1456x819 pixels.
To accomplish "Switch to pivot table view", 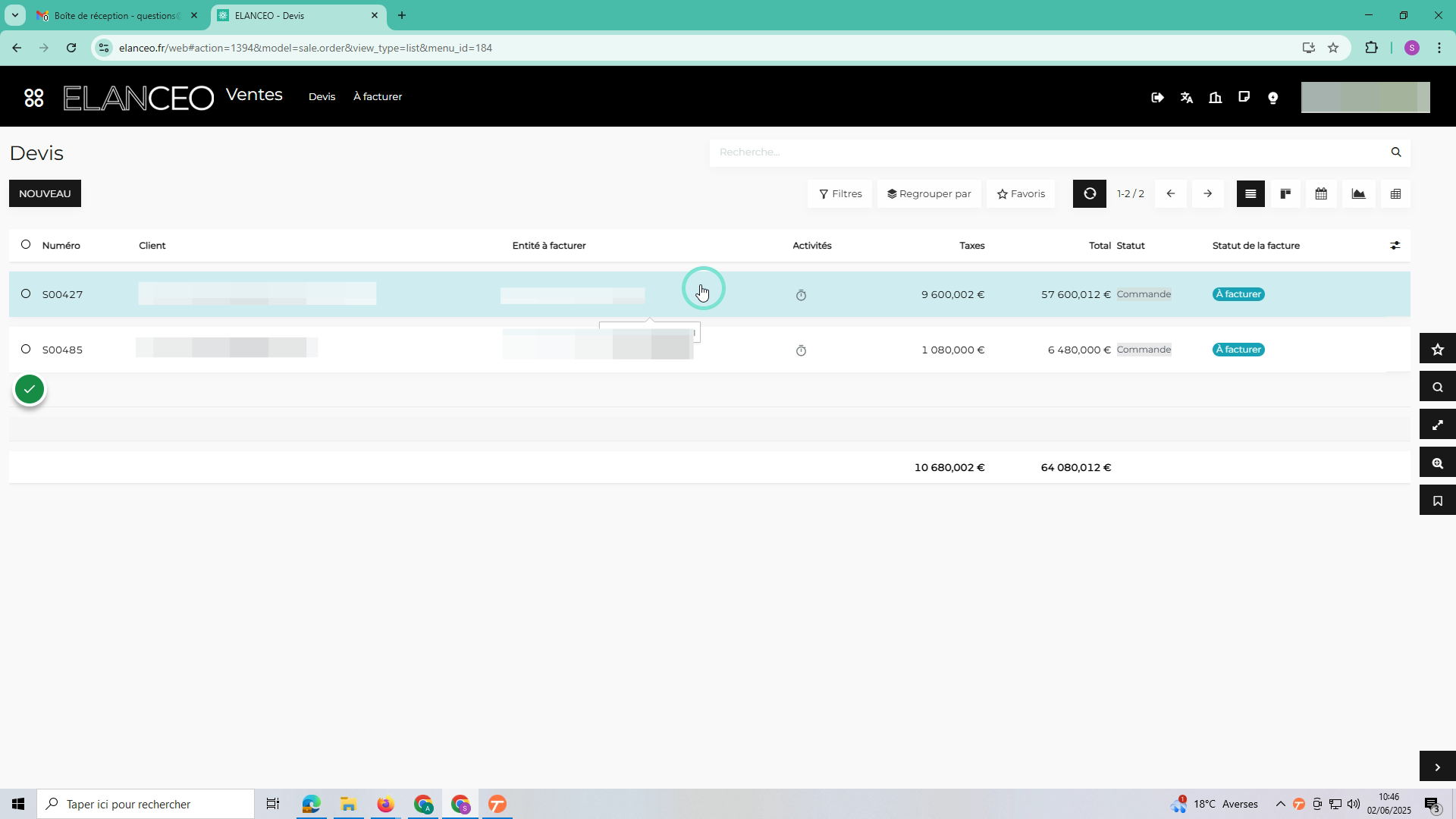I will [1395, 194].
